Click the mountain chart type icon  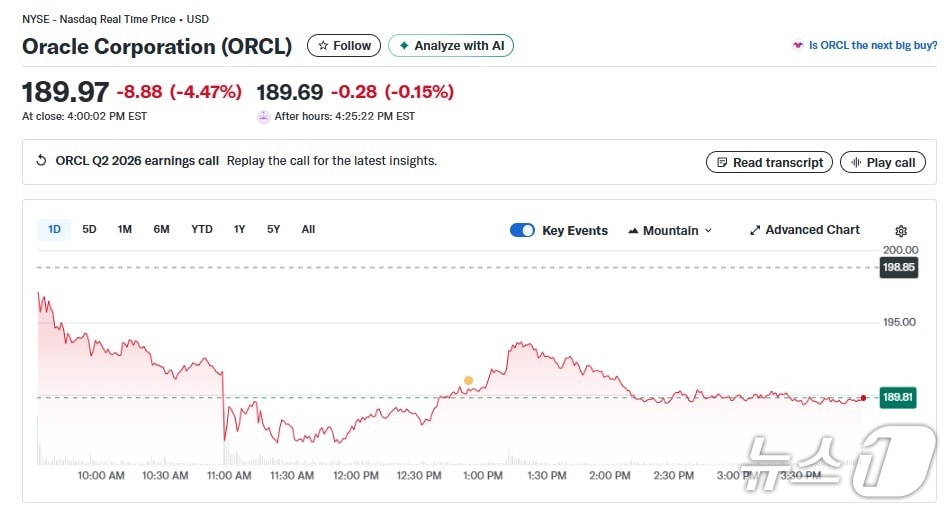click(633, 231)
